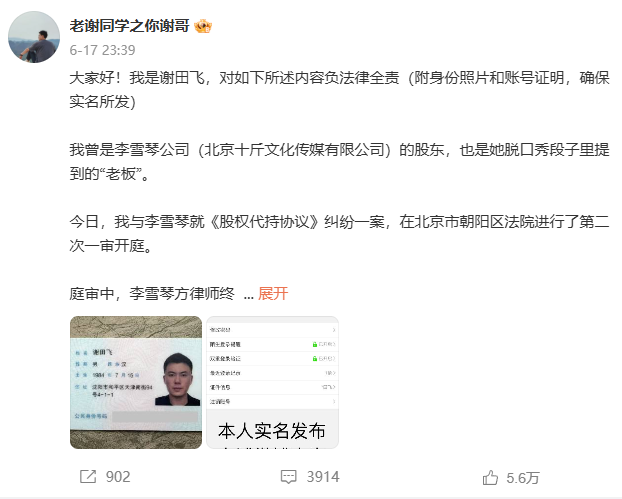Click the crown VIP badge beside username
The width and height of the screenshot is (622, 499).
coord(203,26)
